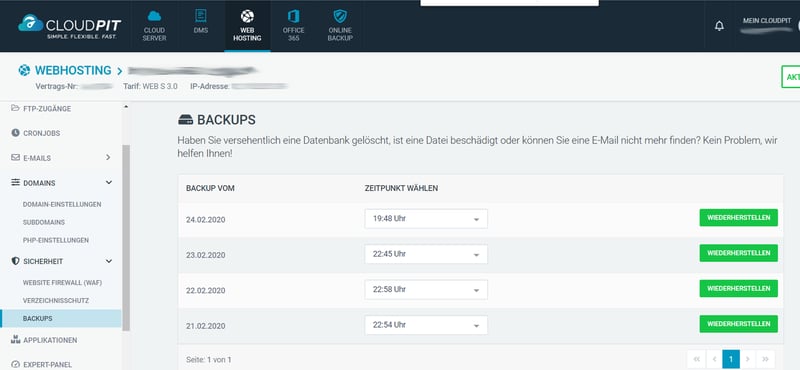Click the date 21.02.2020
The image size is (800, 370).
206,326
